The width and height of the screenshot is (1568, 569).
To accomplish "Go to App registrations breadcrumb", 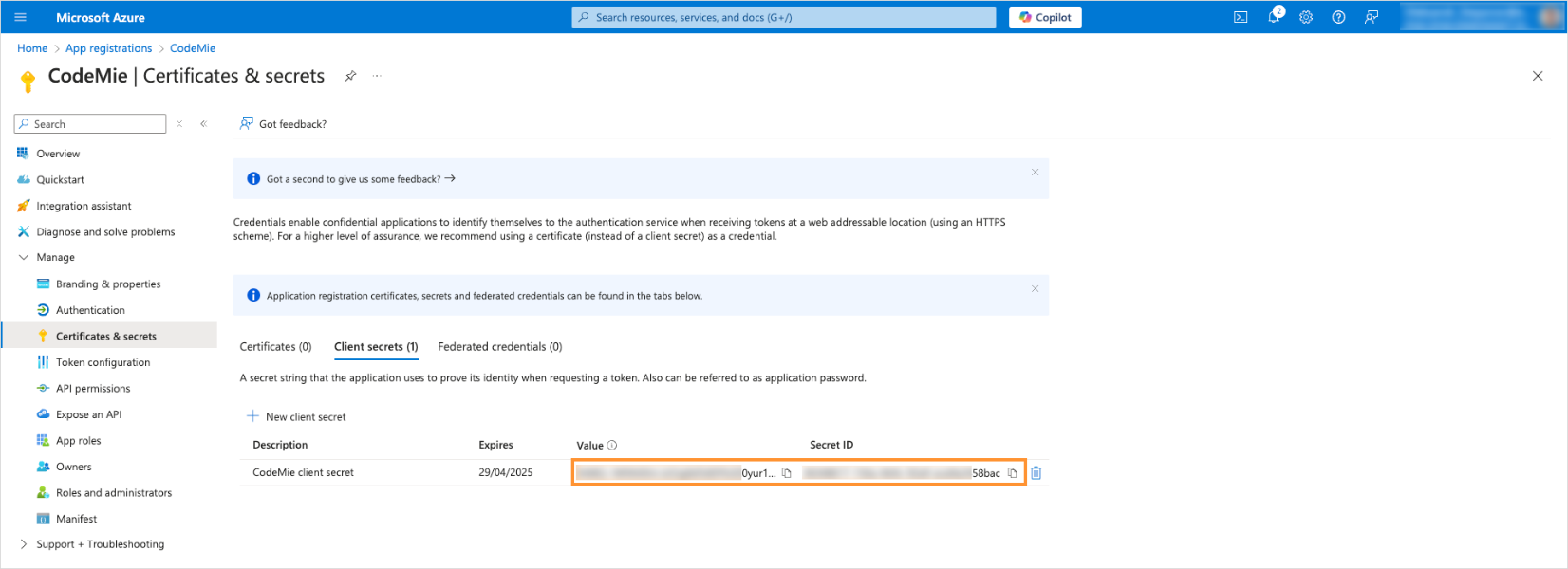I will point(108,48).
